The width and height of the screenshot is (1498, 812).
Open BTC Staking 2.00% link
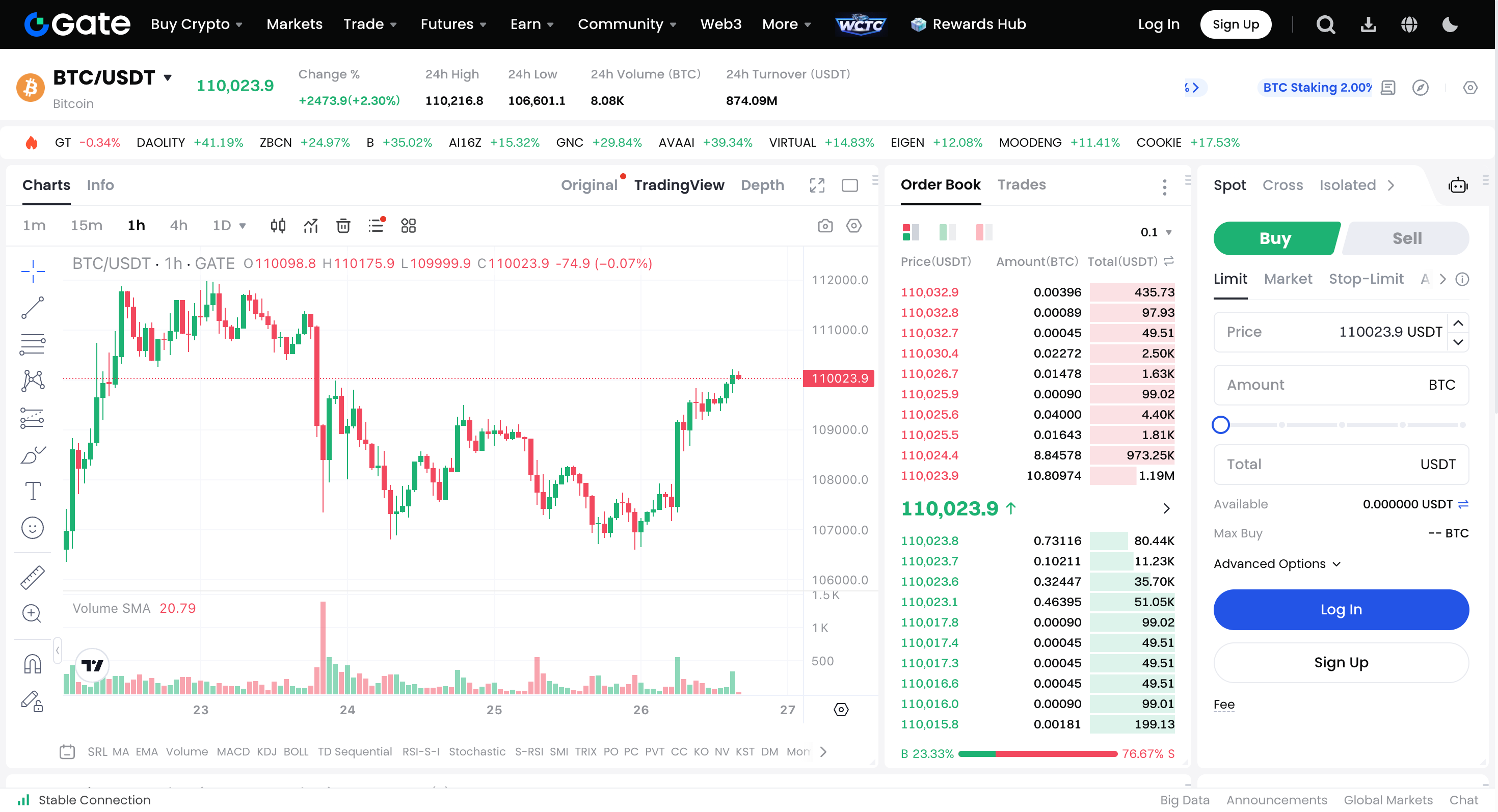[1317, 87]
